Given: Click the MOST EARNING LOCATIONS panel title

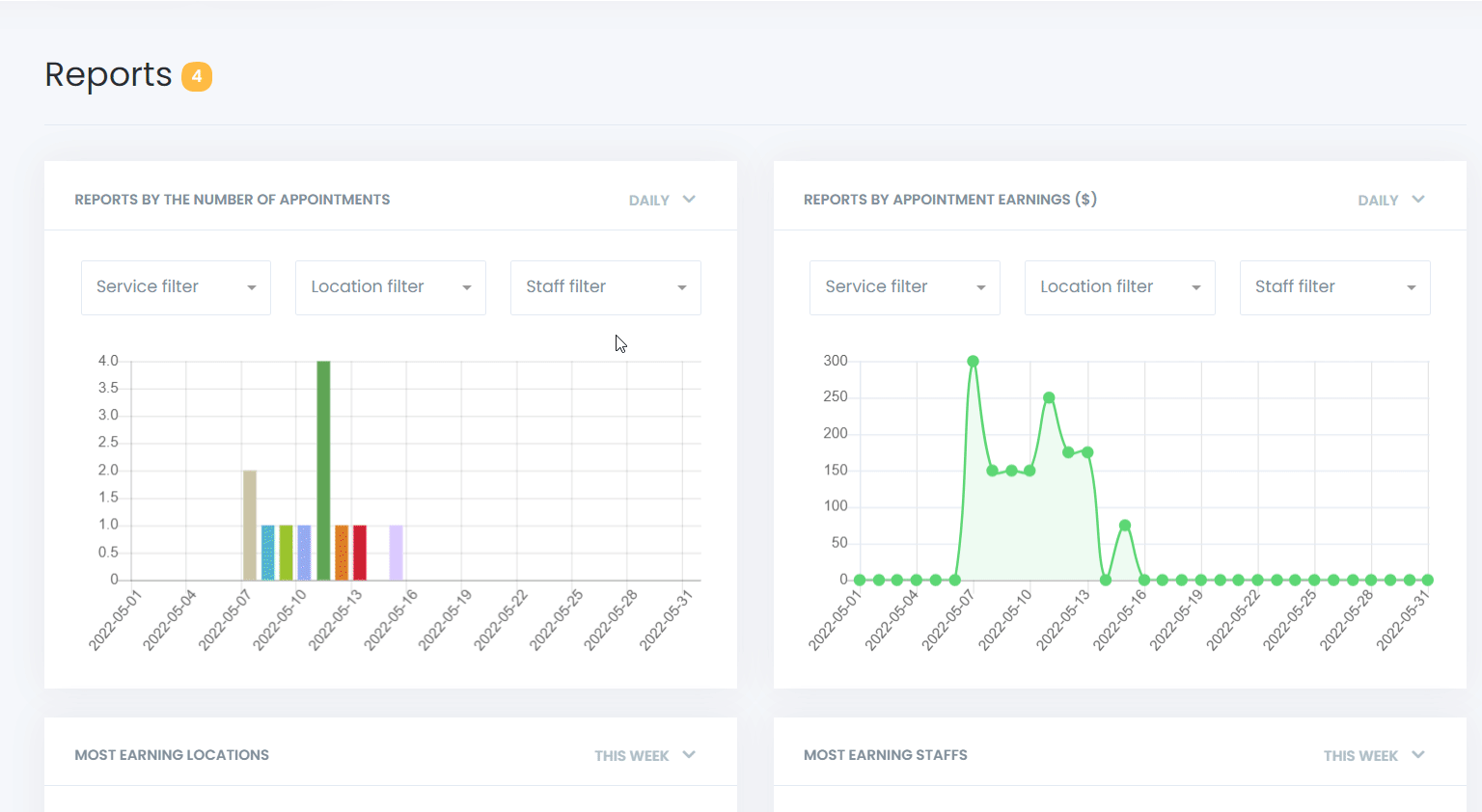Looking at the screenshot, I should pos(172,755).
